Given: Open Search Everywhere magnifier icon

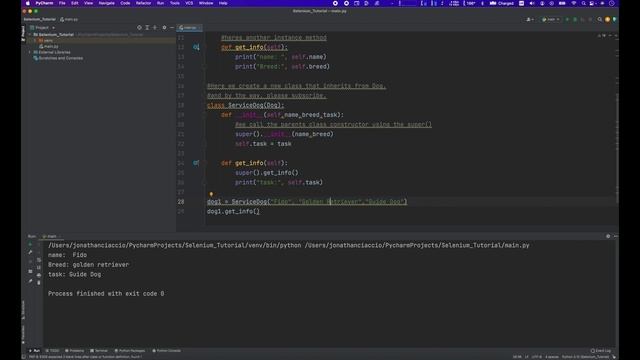Looking at the screenshot, I should click(x=600, y=19).
